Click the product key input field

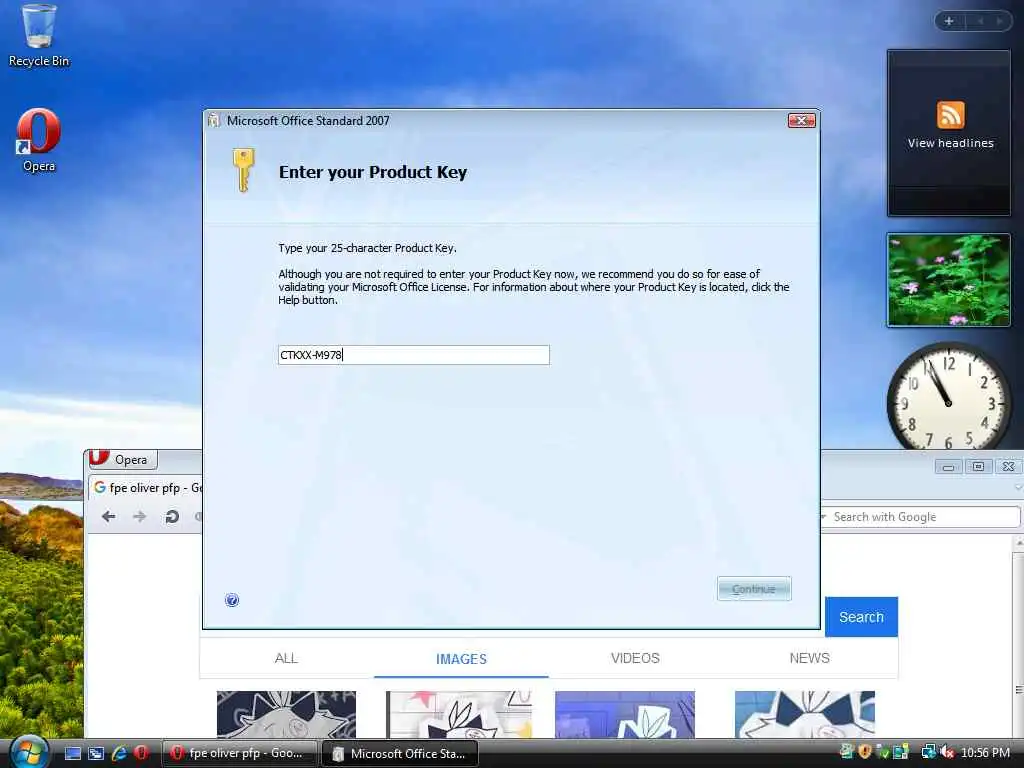pos(413,355)
